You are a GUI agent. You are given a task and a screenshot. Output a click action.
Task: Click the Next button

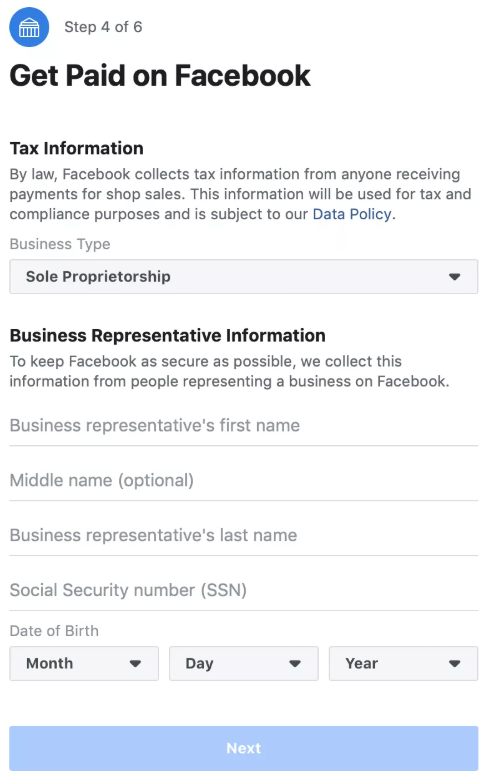coord(244,748)
